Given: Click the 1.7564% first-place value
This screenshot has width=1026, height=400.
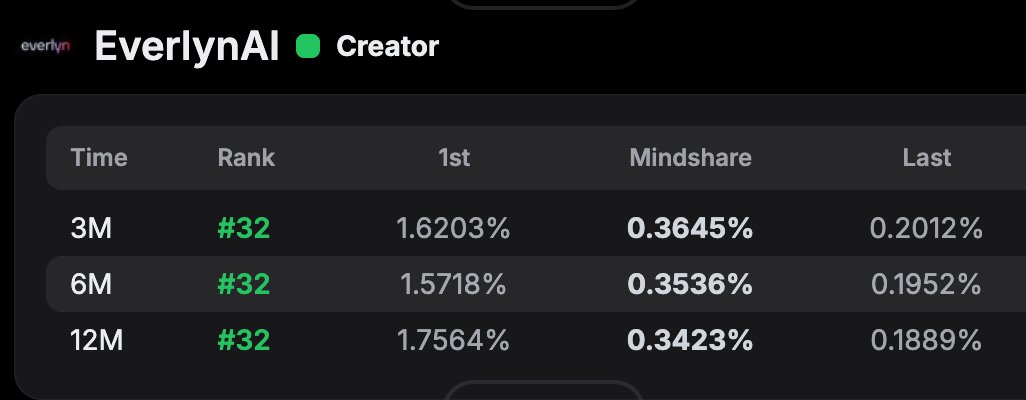Looking at the screenshot, I should (x=453, y=340).
